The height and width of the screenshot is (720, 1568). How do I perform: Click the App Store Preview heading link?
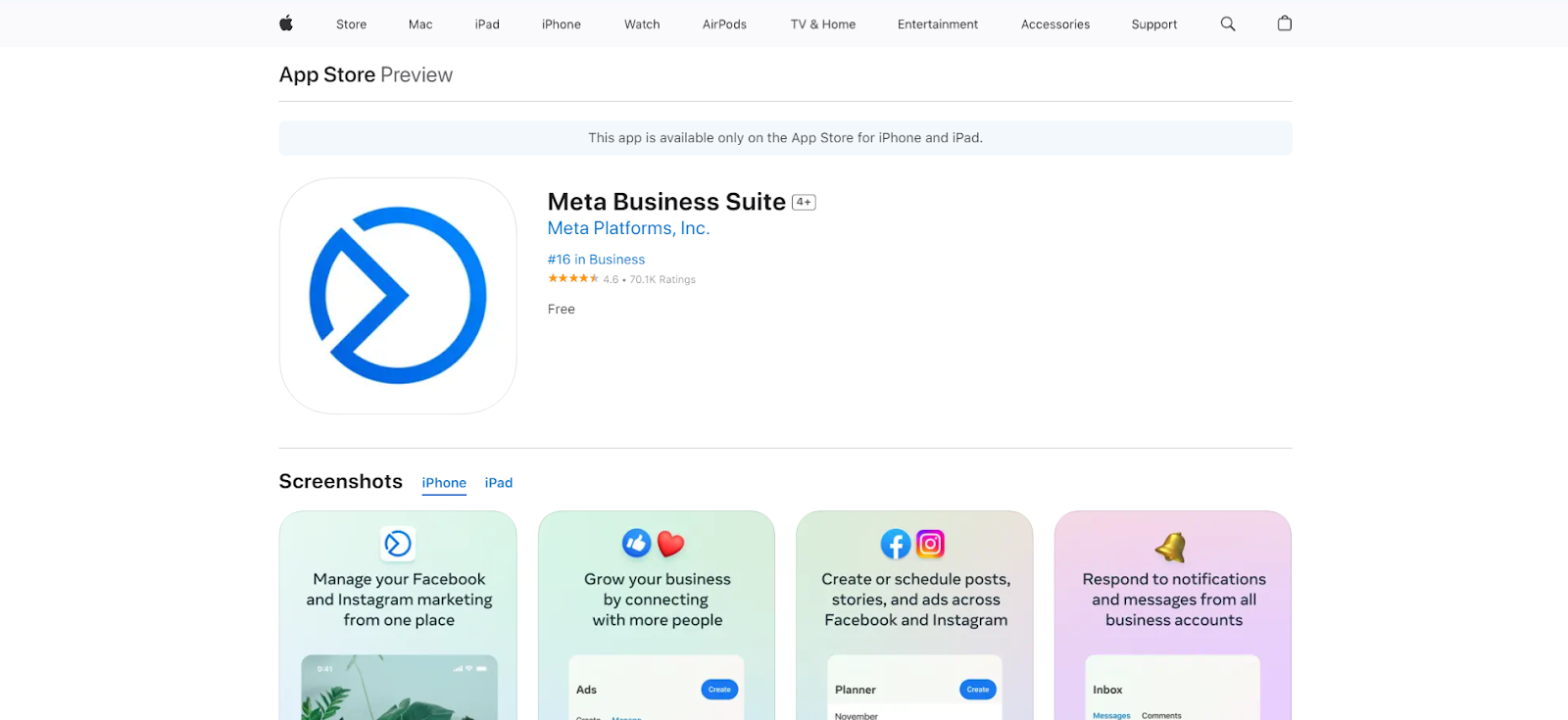366,74
